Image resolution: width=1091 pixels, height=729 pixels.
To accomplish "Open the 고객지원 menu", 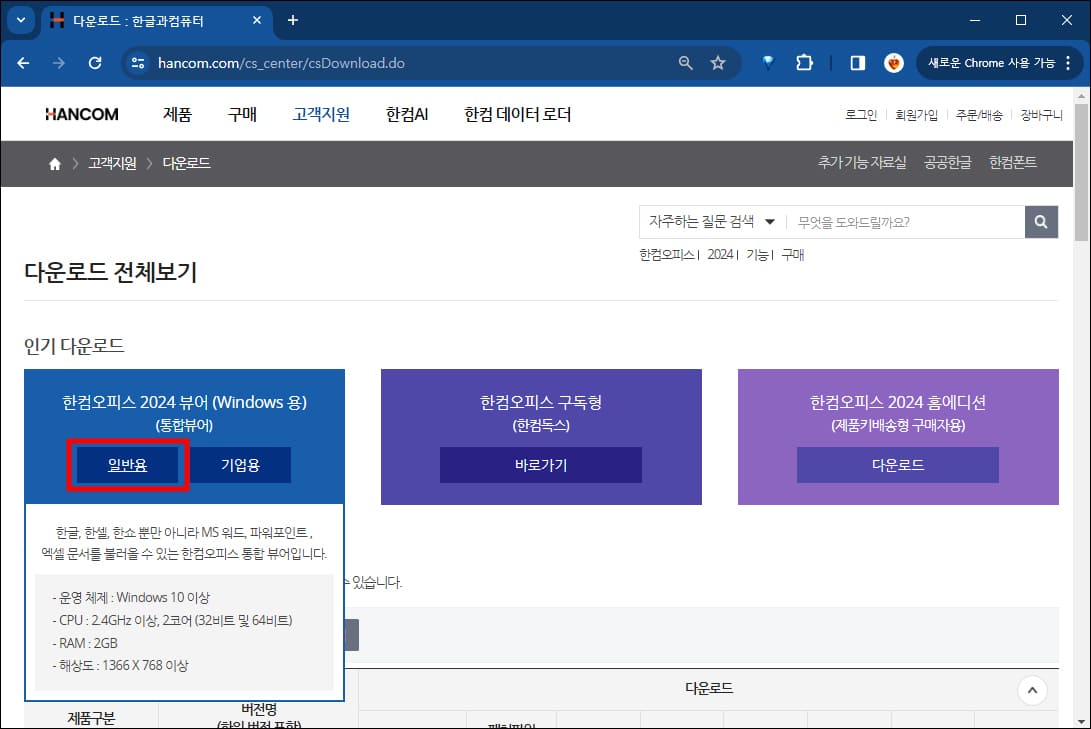I will click(x=320, y=114).
